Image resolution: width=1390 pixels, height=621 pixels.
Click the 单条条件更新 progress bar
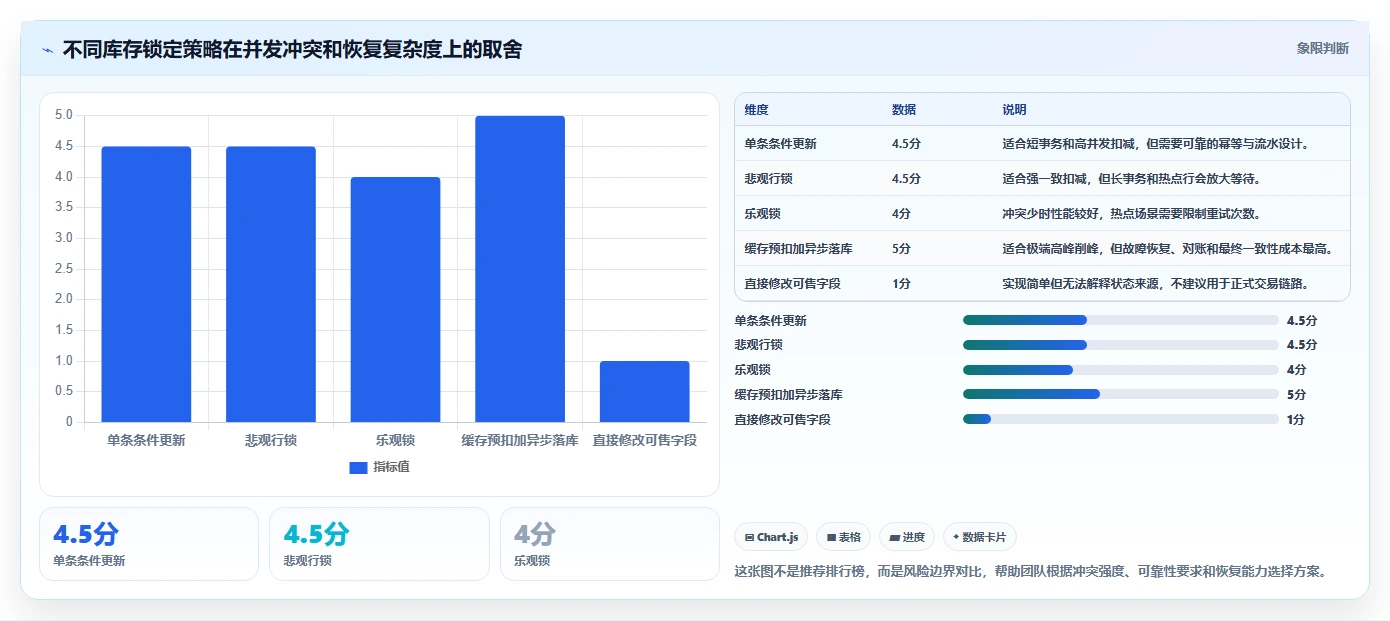(x=1120, y=320)
